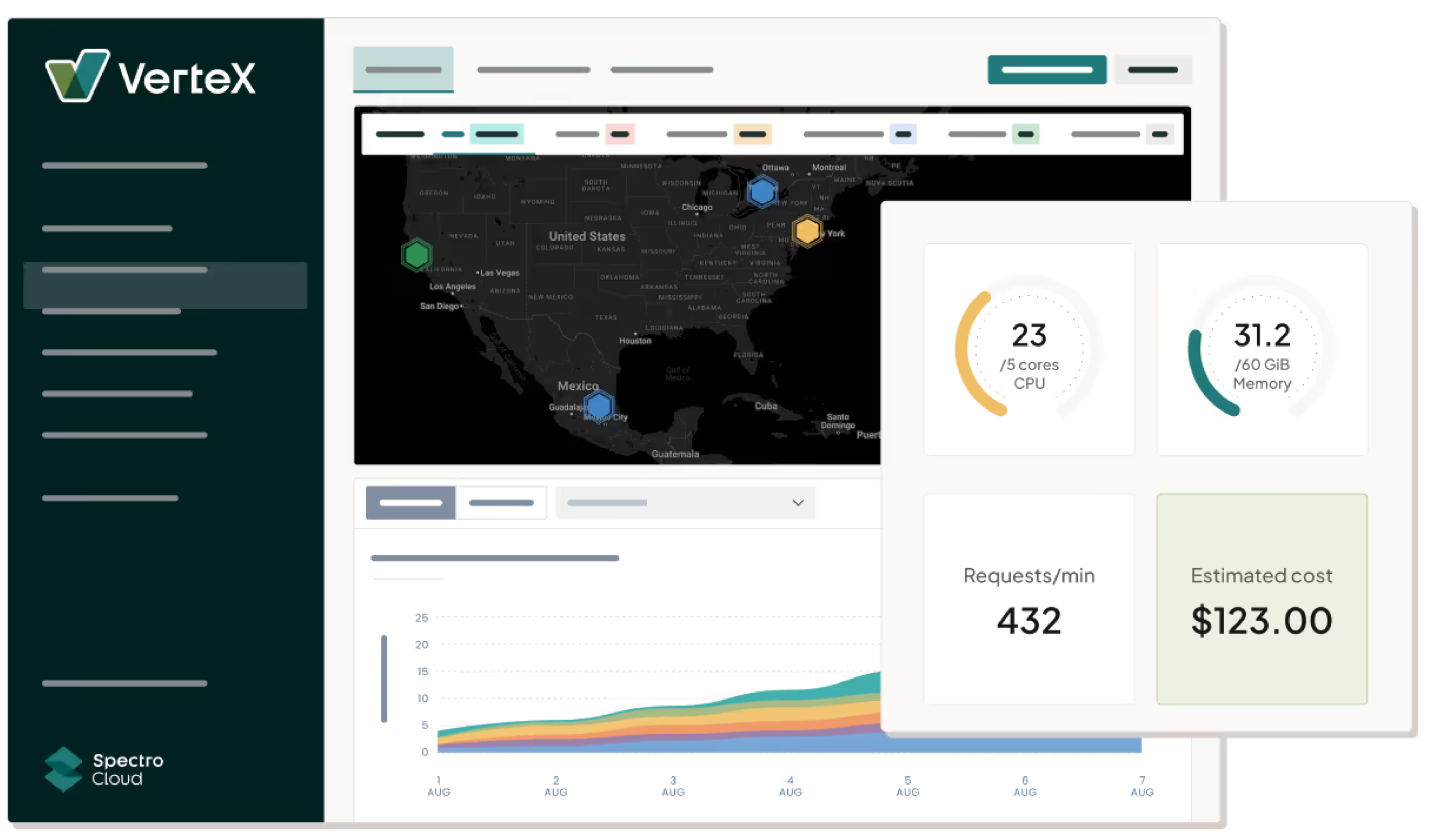The width and height of the screenshot is (1432, 840).
Task: Select the blue hexagon marker near Ottawa
Action: click(x=761, y=191)
